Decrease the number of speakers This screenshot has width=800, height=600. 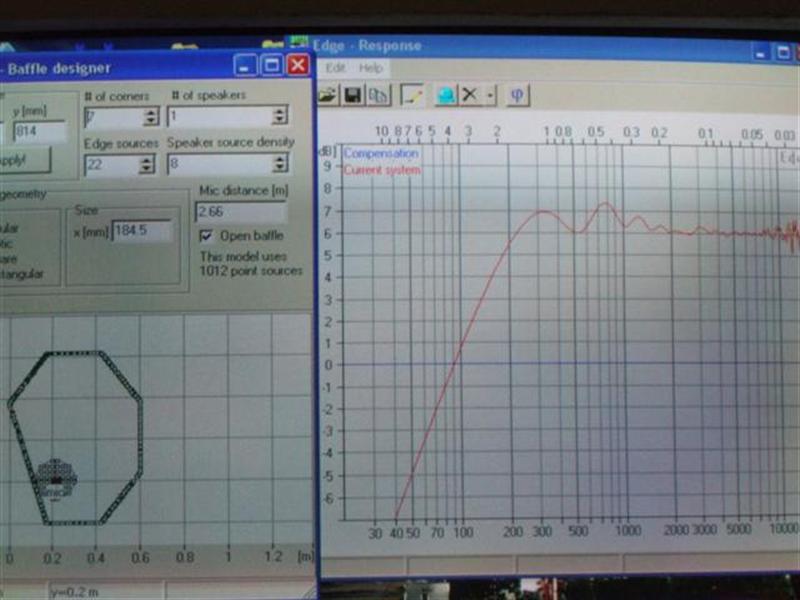[x=279, y=120]
